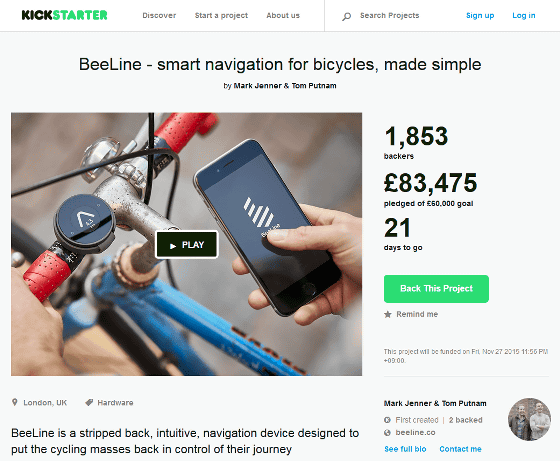Click the Contact me link

pos(460,449)
